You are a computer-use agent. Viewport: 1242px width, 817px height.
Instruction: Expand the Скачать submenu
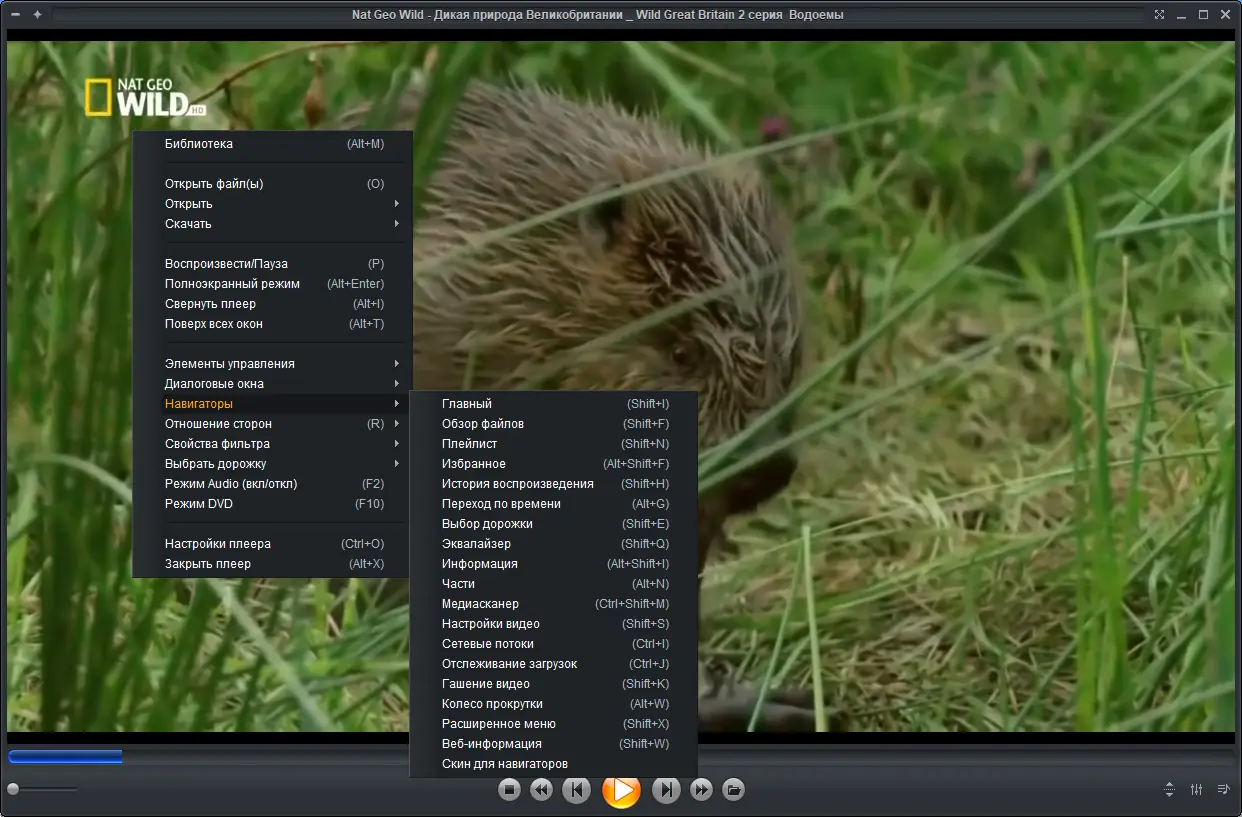click(x=188, y=224)
